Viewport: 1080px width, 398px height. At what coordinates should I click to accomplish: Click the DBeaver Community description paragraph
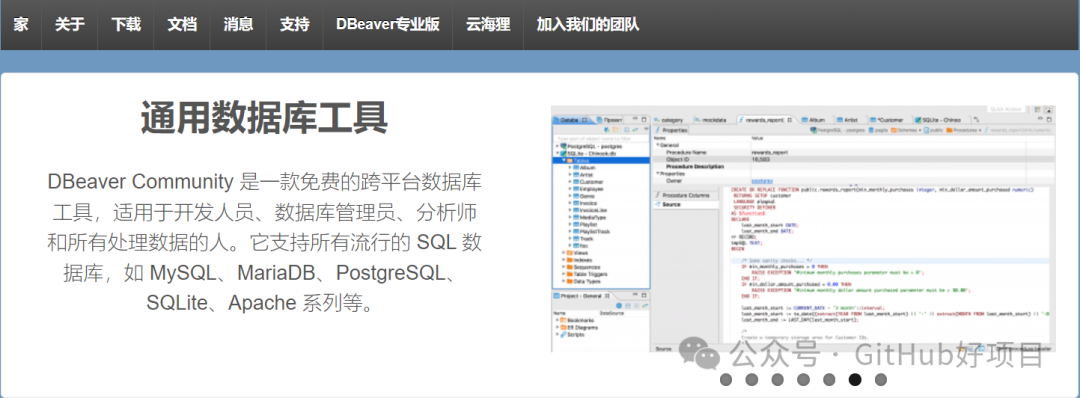pos(264,242)
